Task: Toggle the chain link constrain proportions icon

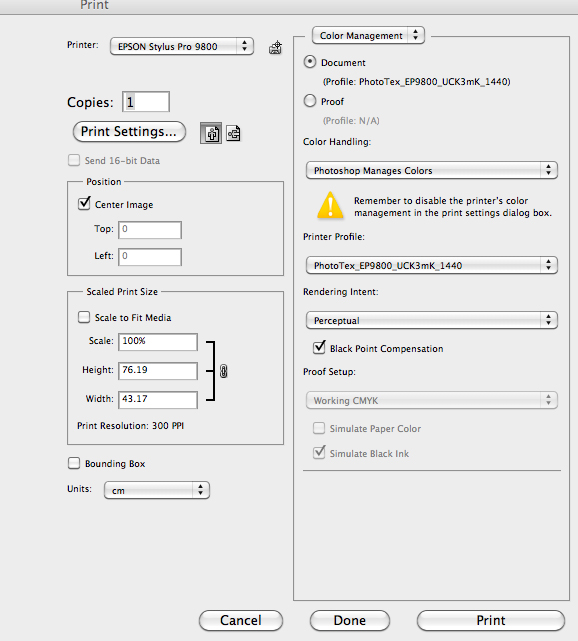Action: click(x=223, y=371)
